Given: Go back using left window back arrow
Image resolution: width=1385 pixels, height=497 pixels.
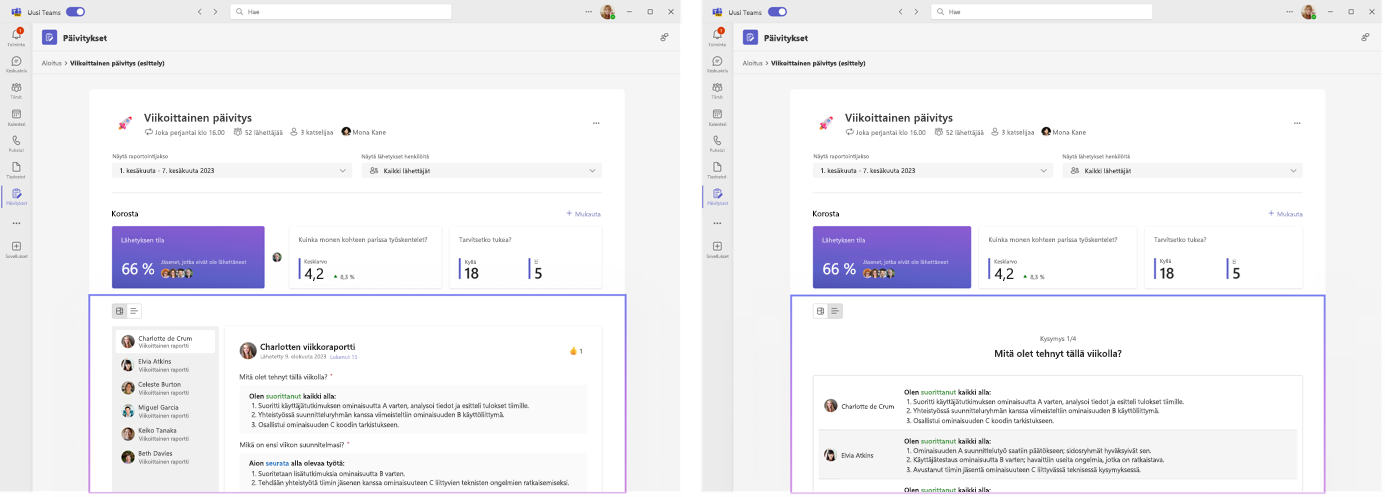Looking at the screenshot, I should click(x=200, y=12).
